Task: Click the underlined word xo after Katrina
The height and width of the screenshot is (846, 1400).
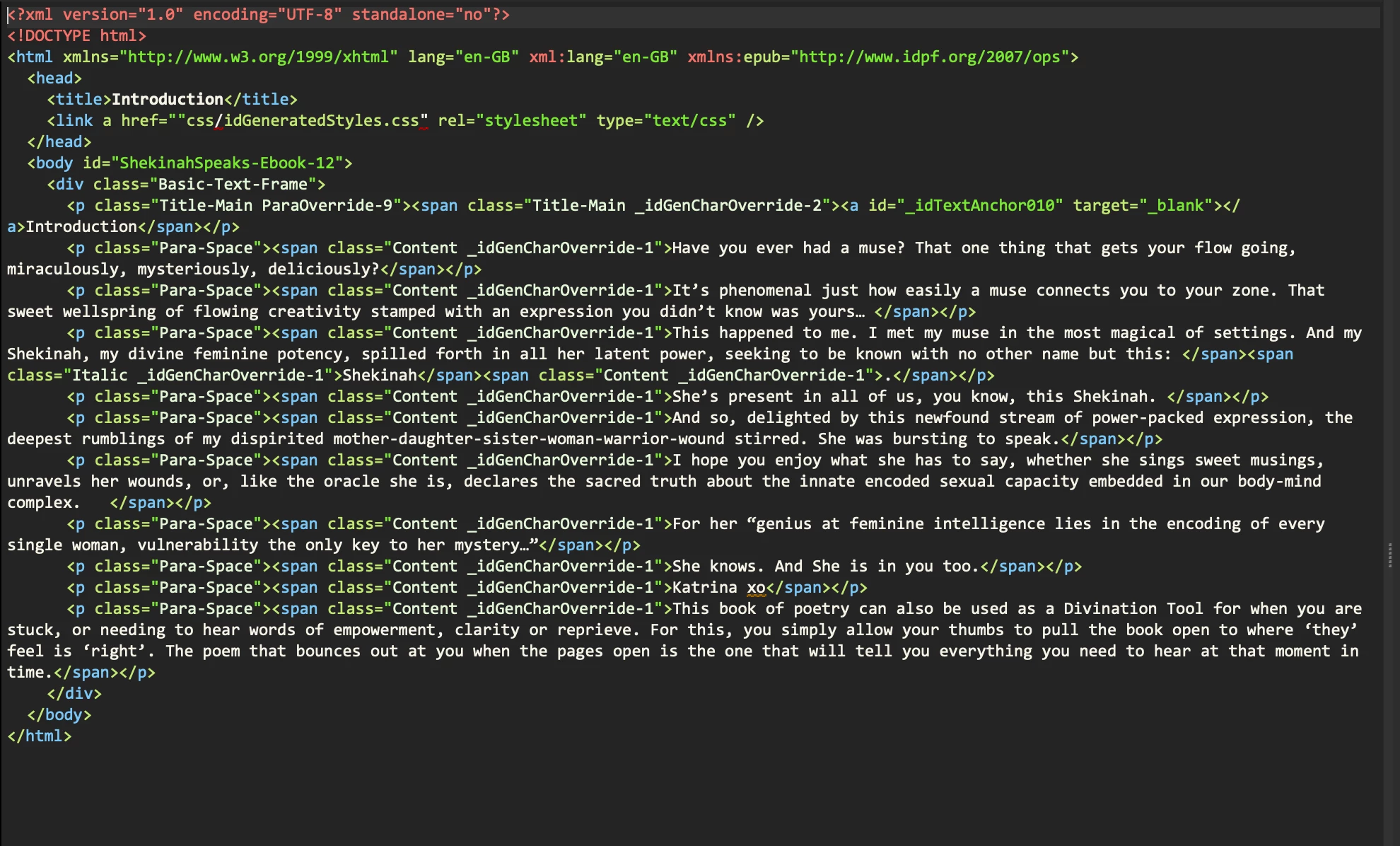Action: tap(756, 587)
